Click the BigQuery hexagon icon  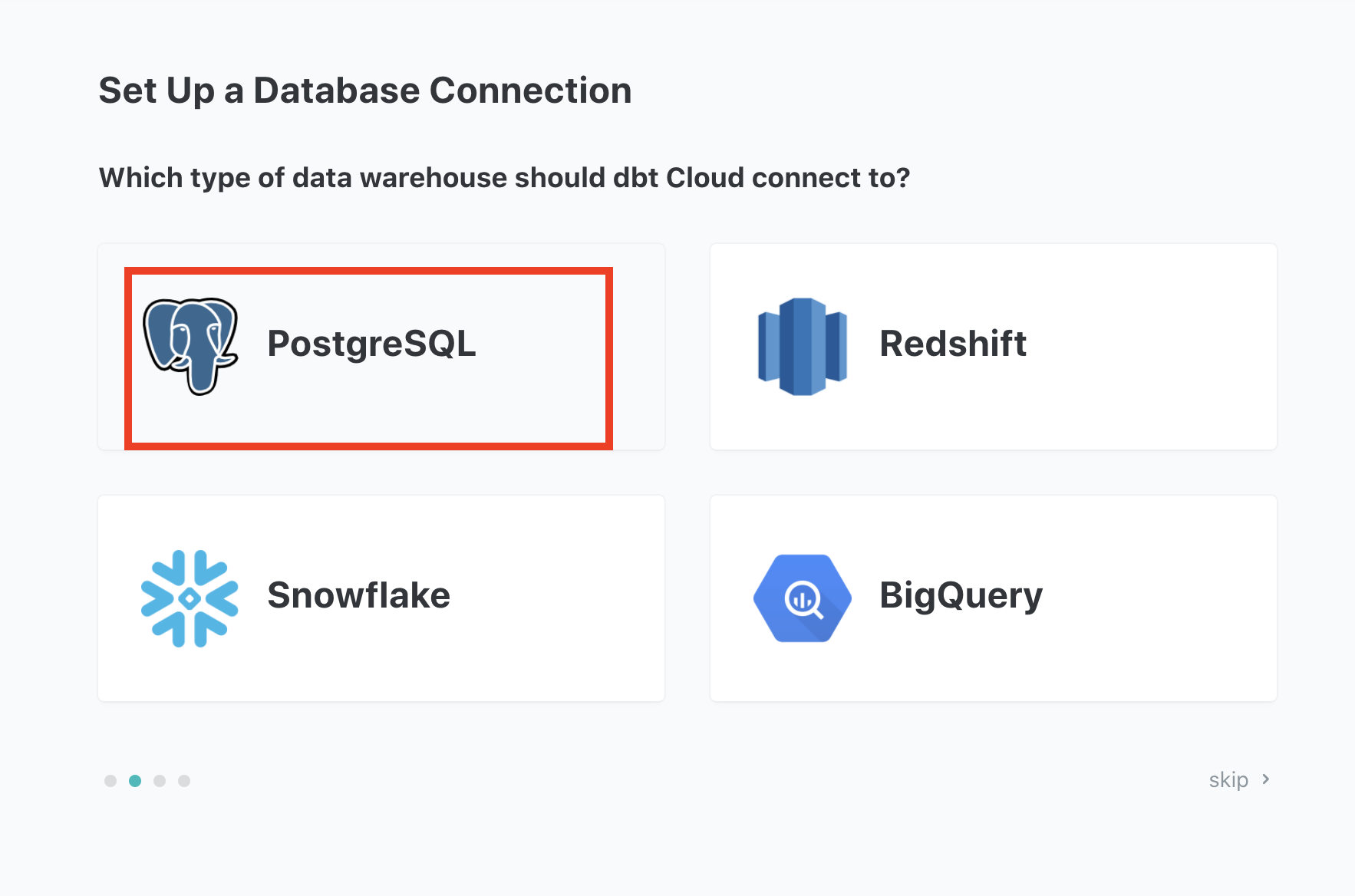point(802,598)
